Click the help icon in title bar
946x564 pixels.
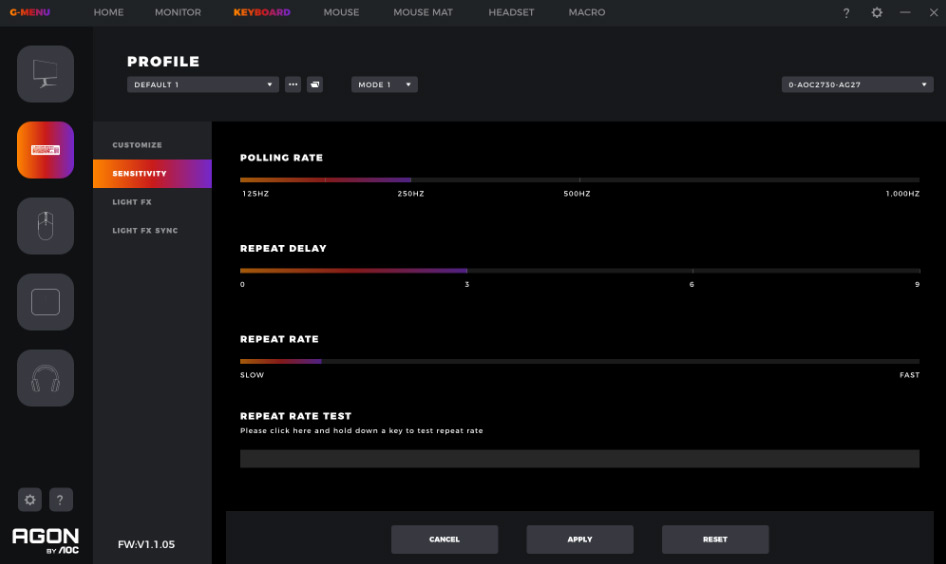coord(846,13)
